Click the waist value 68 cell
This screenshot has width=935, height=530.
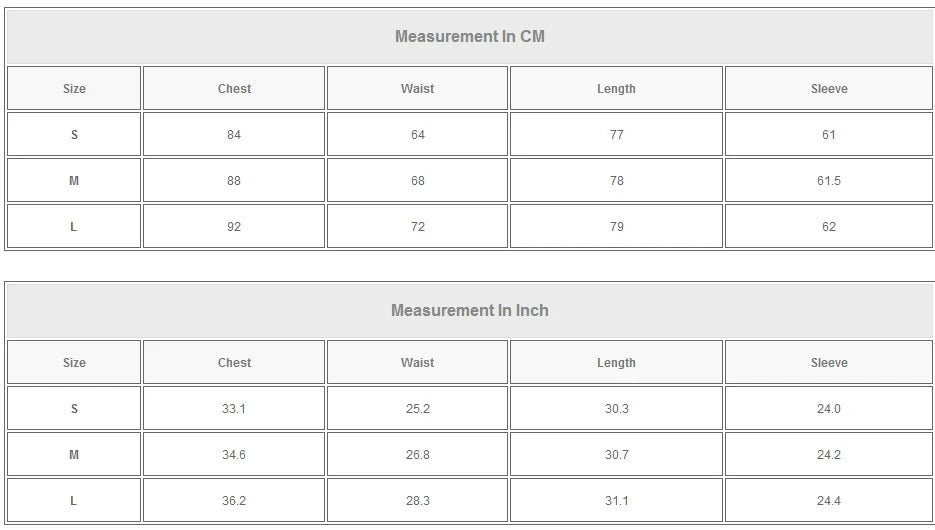click(x=417, y=181)
